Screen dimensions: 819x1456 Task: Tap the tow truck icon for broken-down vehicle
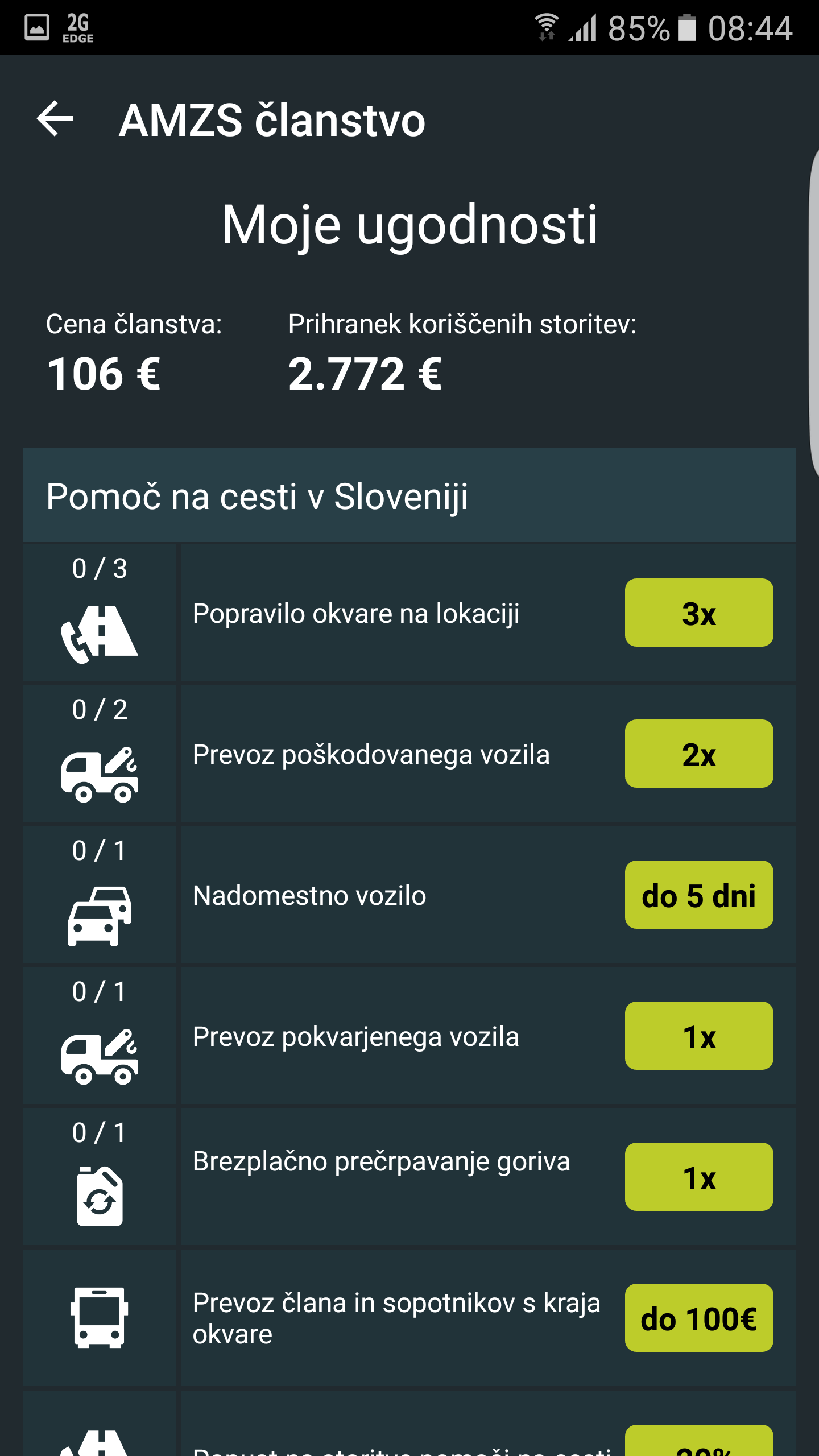click(x=99, y=1057)
